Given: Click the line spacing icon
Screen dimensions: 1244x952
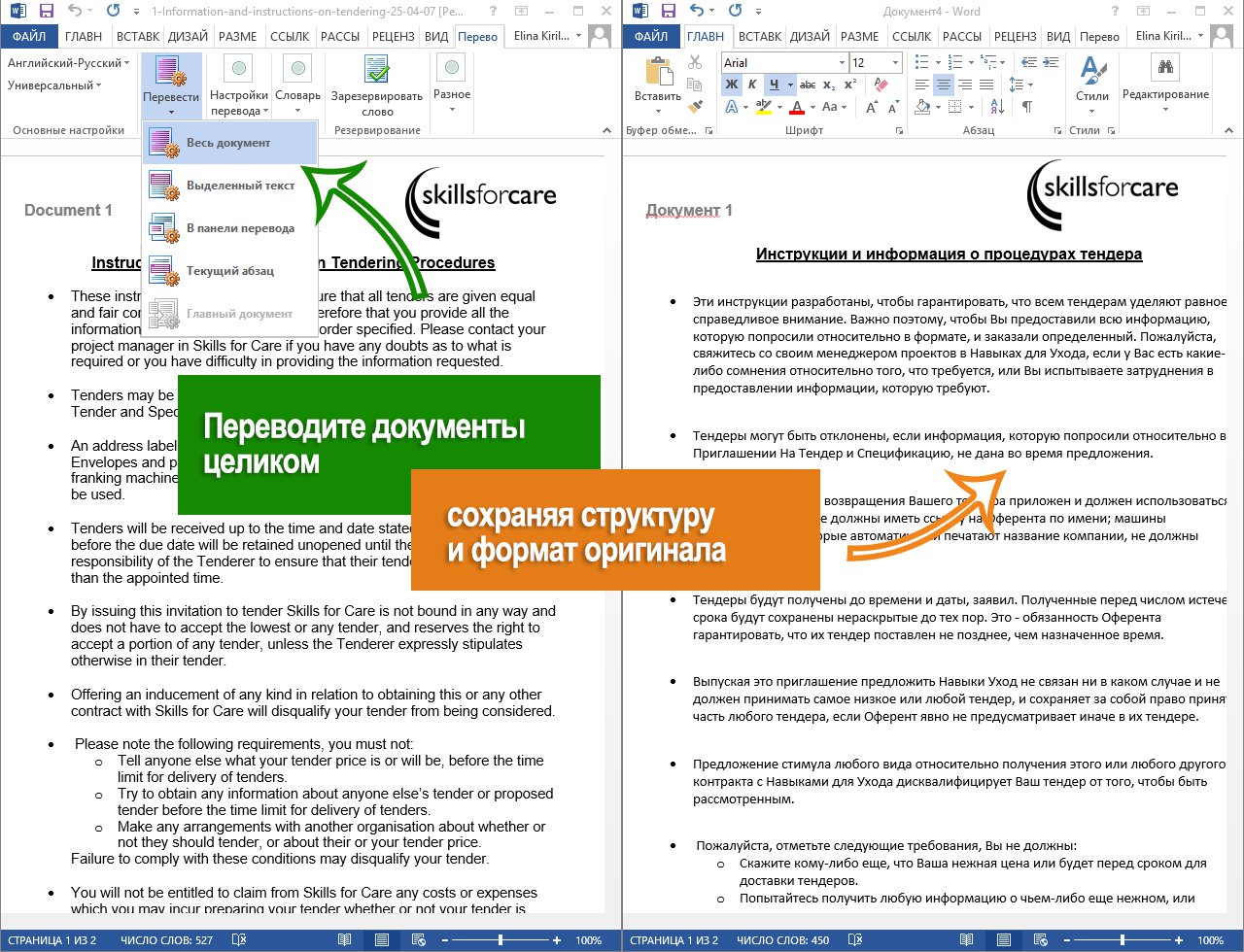Looking at the screenshot, I should (x=1017, y=85).
